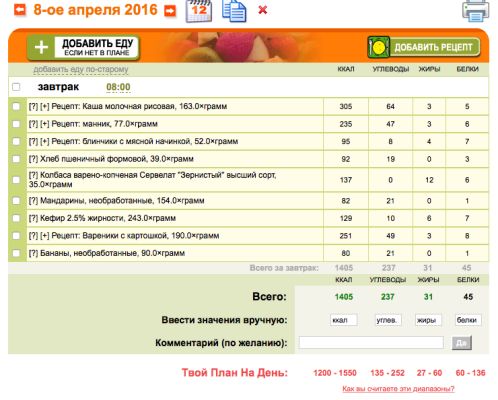Screen dimensions: 498x400
Task: Tick checkbox for Каша молочная рисовая
Action: 16,106
